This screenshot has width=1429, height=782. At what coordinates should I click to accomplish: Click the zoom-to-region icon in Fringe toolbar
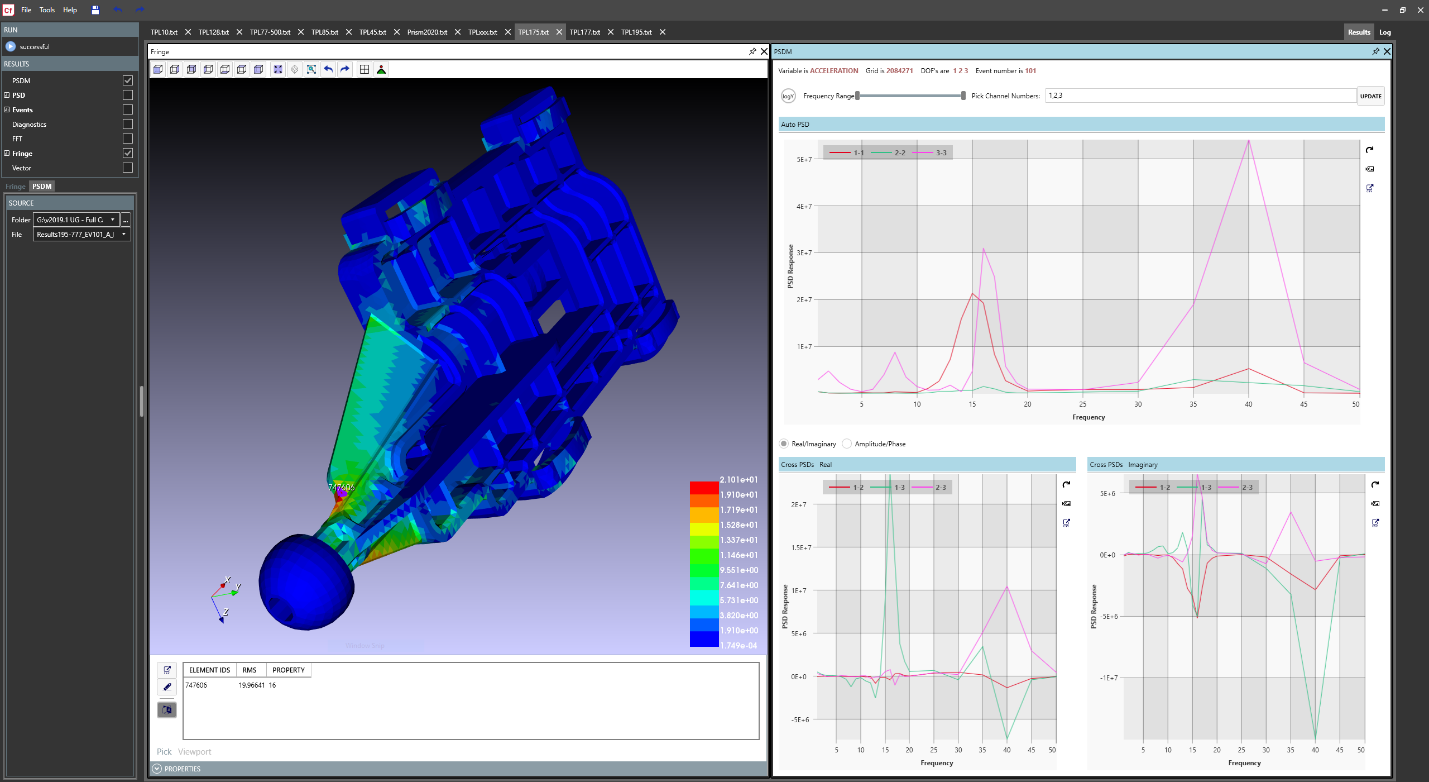click(312, 69)
